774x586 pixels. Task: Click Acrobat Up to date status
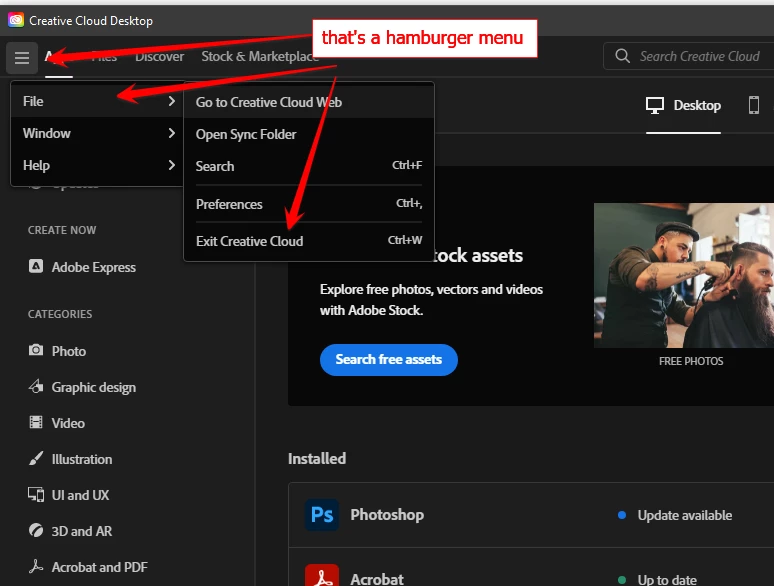pos(657,579)
